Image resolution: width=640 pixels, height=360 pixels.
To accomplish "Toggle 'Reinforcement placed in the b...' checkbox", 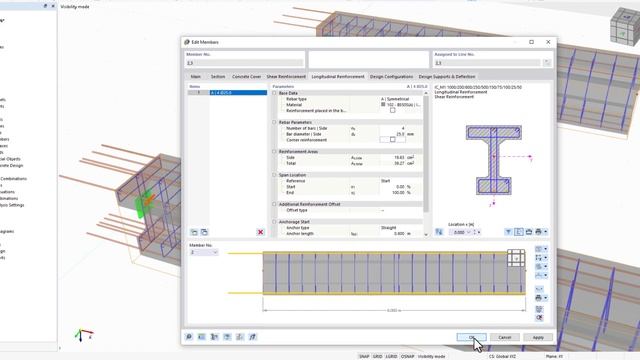I will (392, 110).
